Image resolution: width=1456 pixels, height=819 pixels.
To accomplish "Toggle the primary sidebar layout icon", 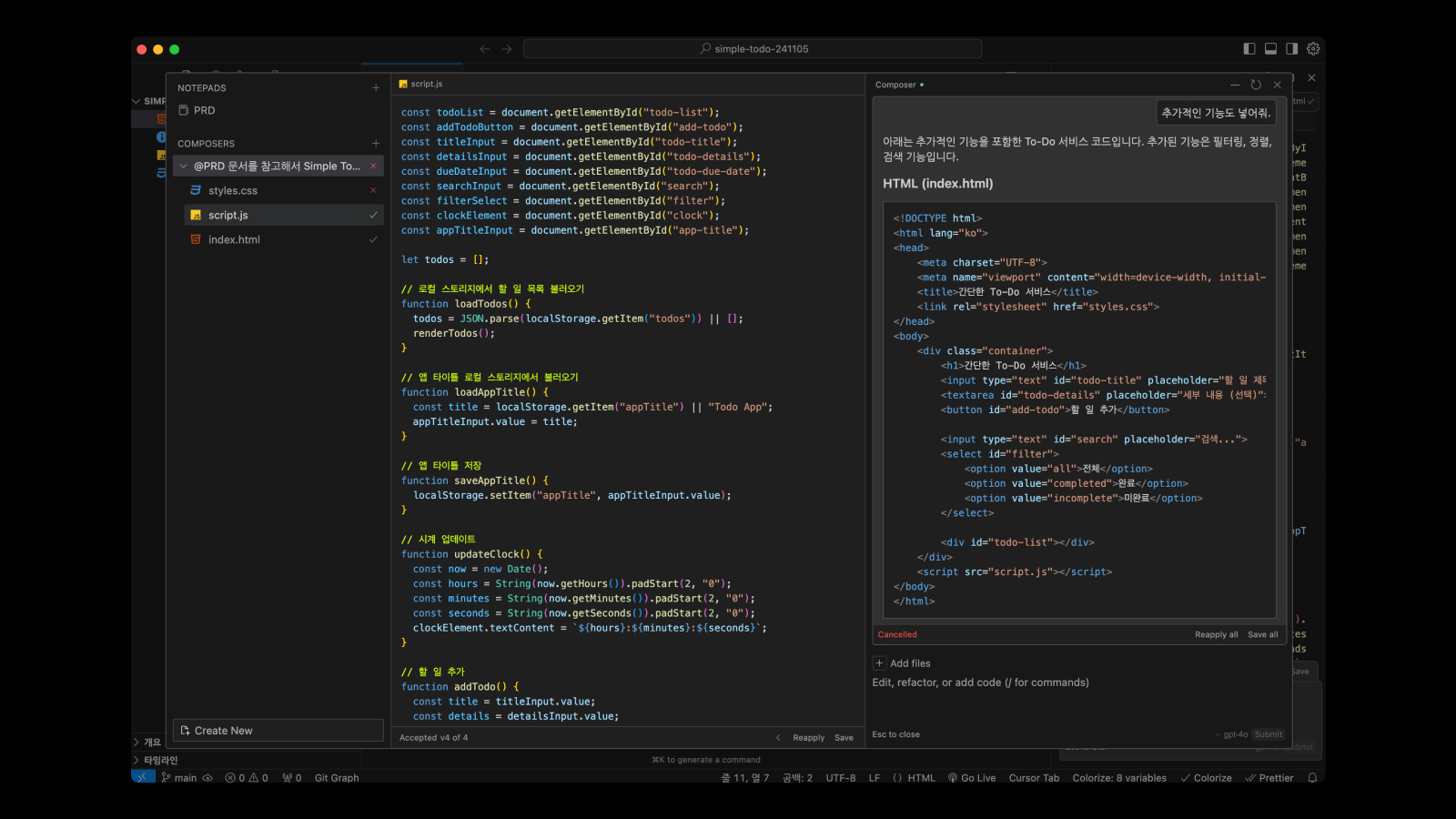I will (x=1249, y=49).
